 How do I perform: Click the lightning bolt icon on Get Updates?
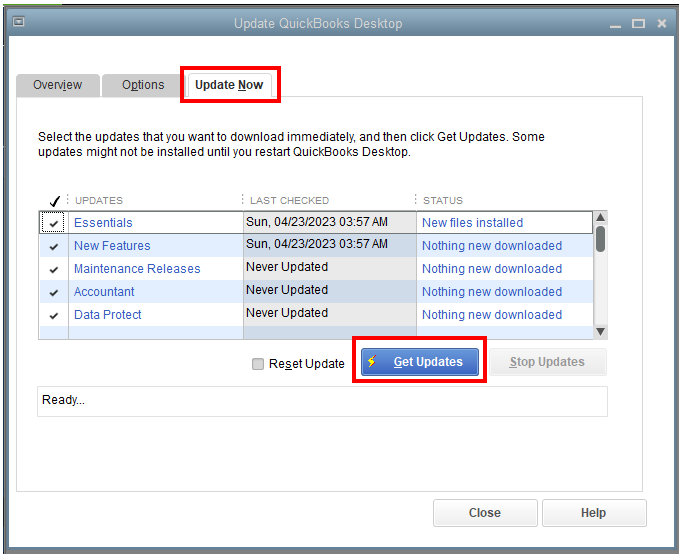372,361
